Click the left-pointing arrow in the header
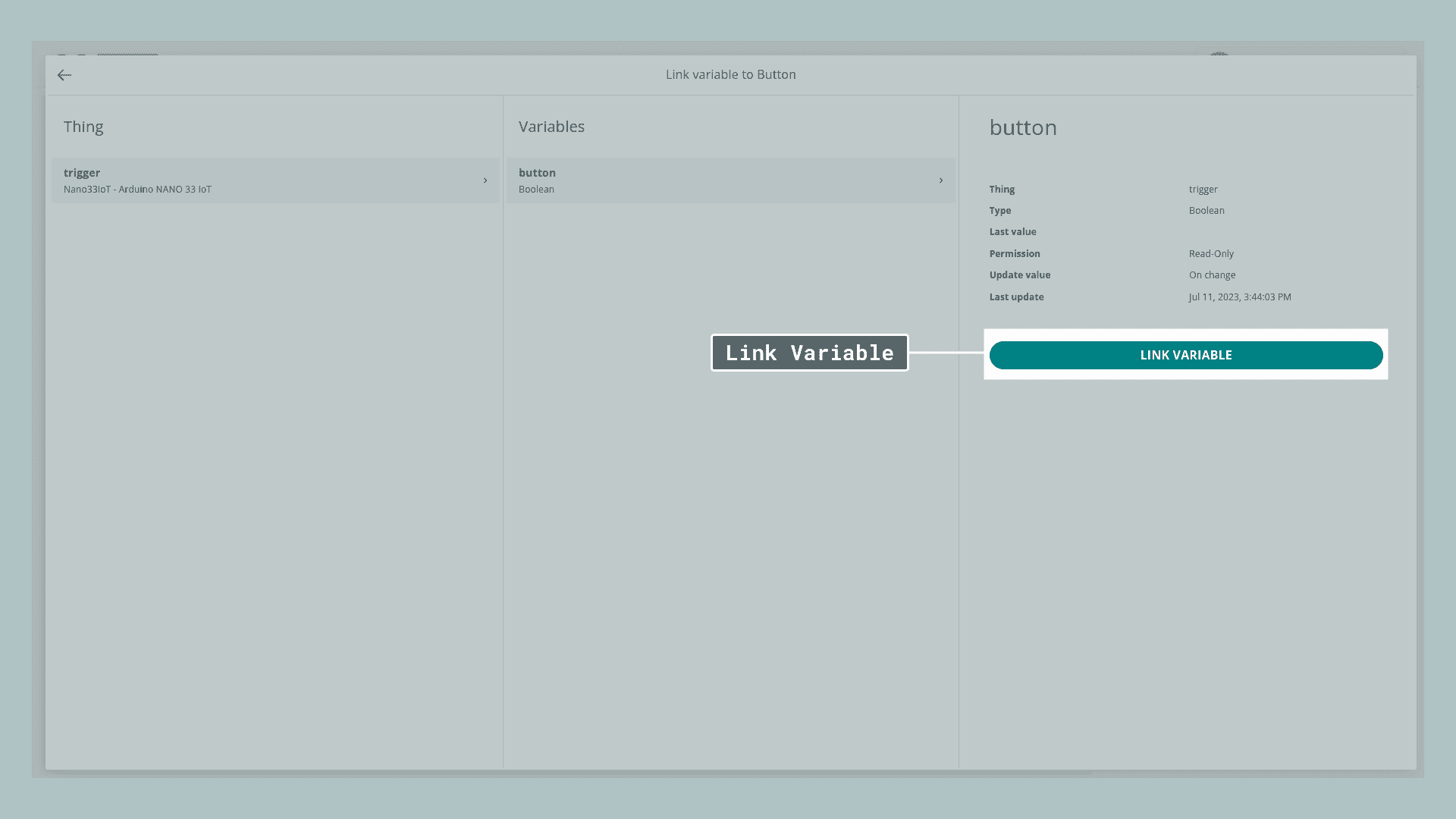 tap(64, 74)
